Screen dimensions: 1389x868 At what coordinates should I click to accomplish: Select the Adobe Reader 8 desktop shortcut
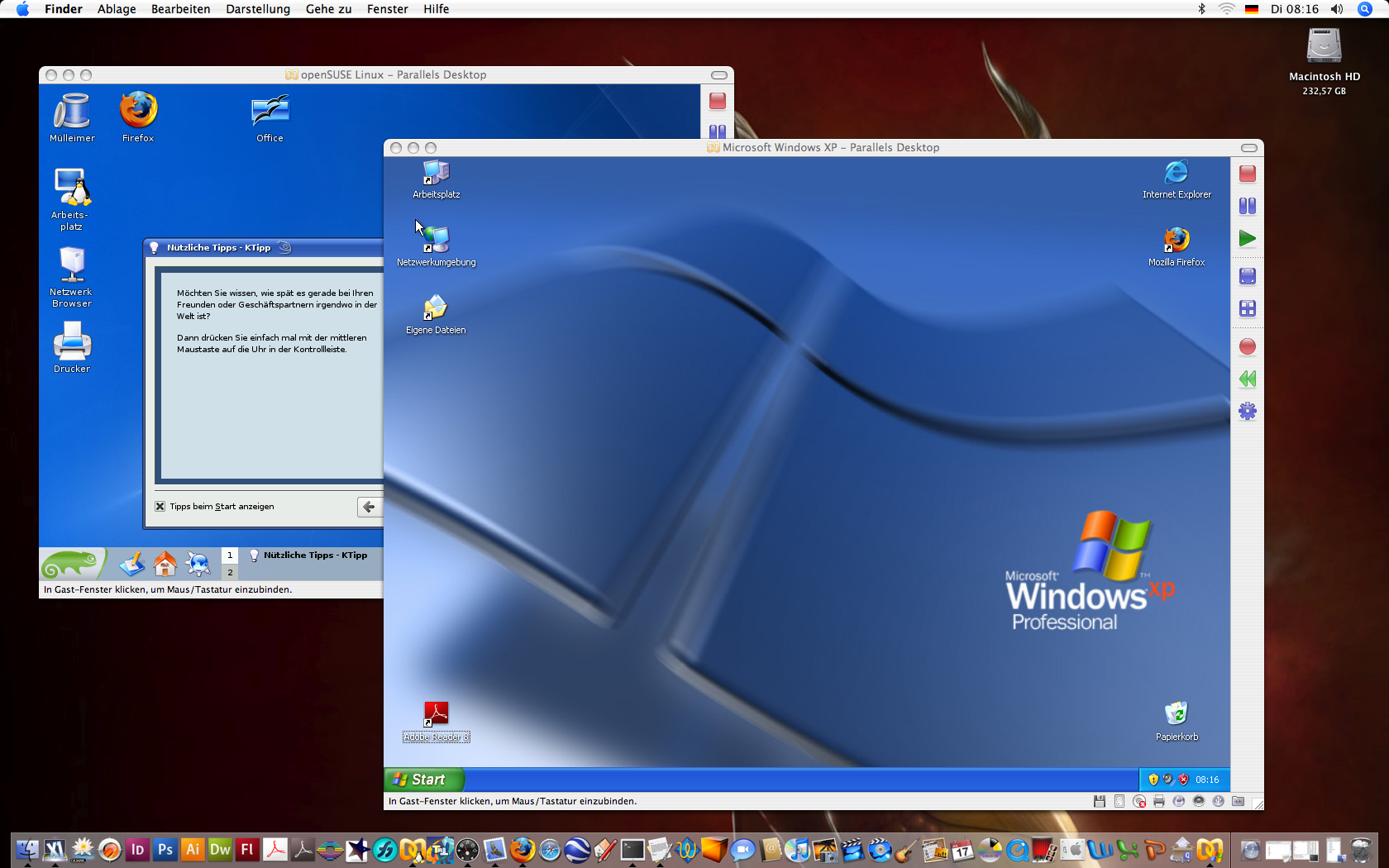coord(436,714)
